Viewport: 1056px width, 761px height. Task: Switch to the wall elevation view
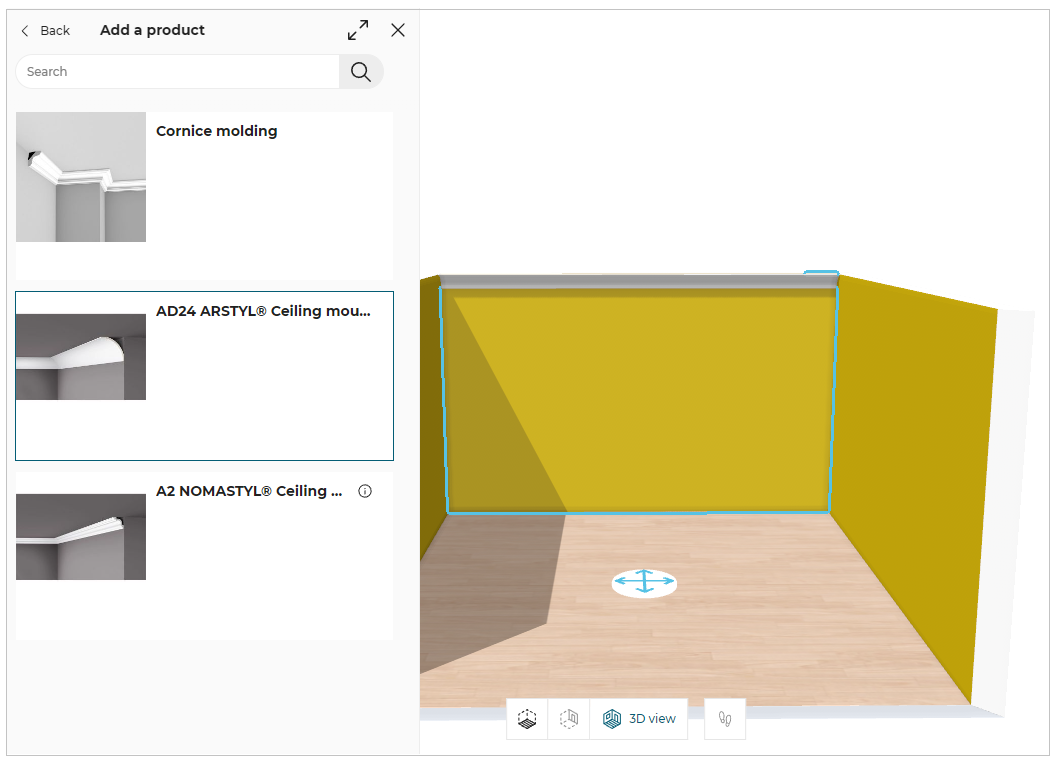[569, 719]
